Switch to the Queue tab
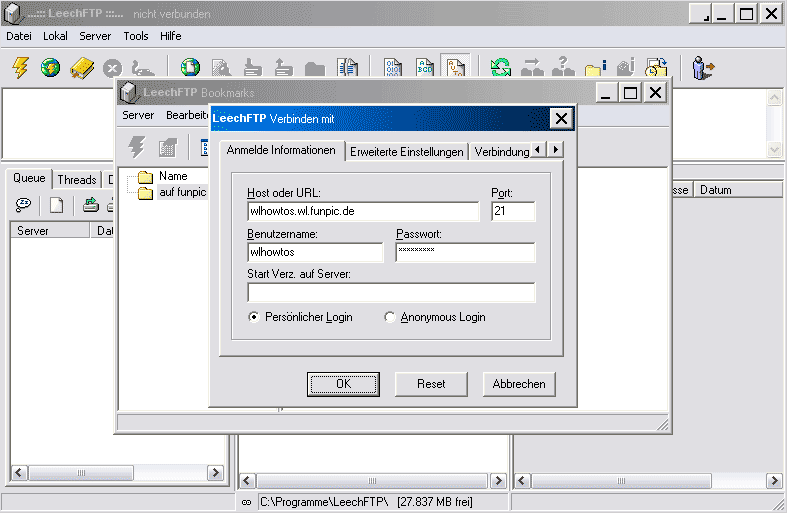 (29, 178)
